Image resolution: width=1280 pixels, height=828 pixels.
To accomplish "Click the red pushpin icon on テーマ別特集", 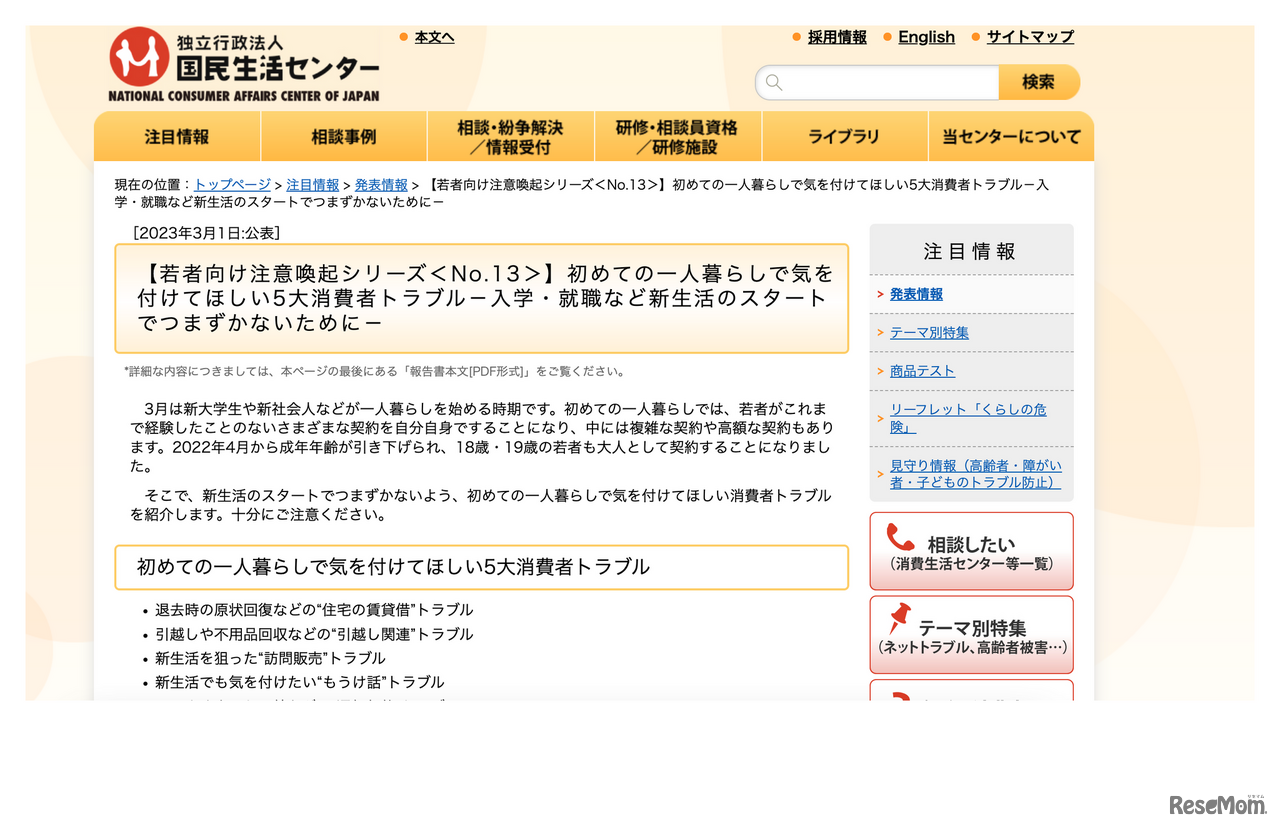I will [x=899, y=618].
